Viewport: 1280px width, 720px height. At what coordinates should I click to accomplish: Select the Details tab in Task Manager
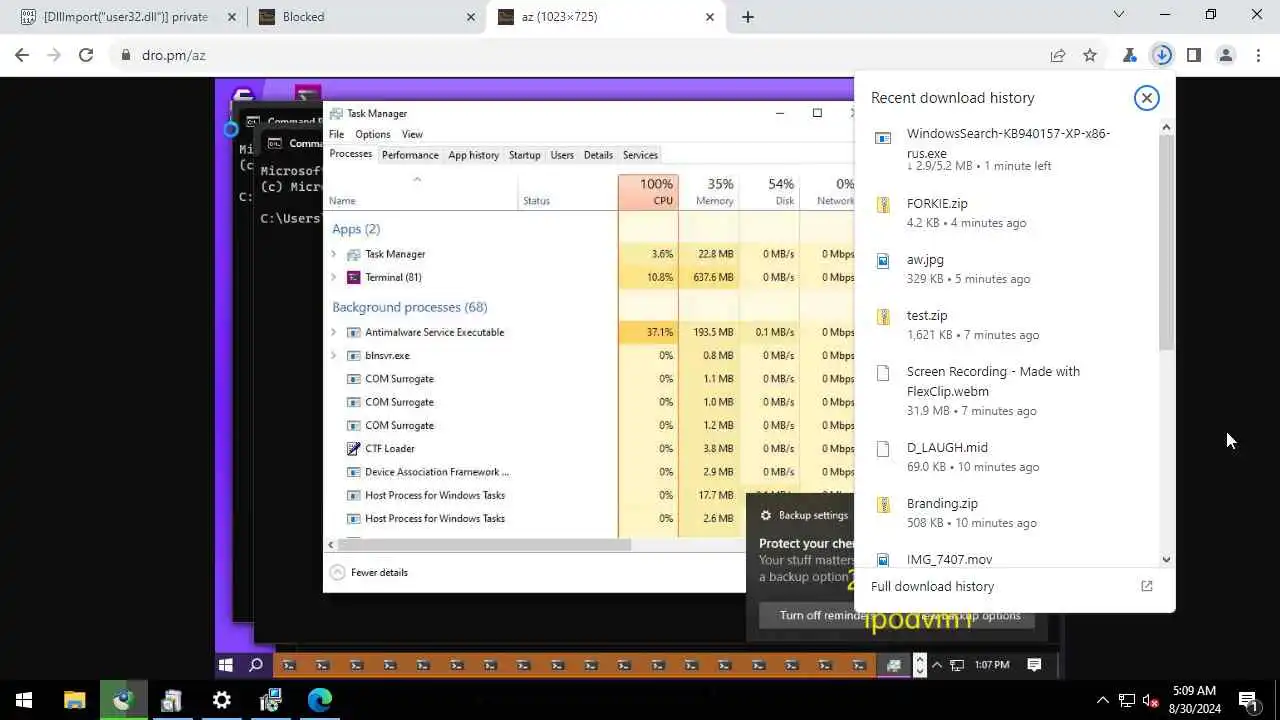pos(598,155)
